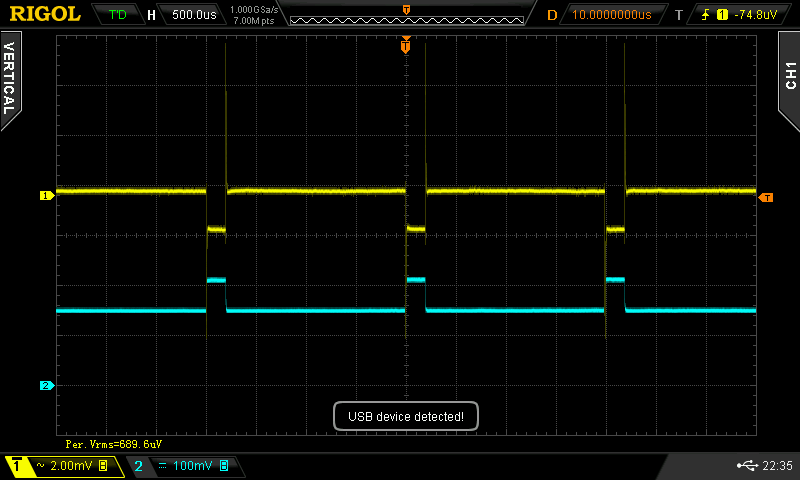Screen dimensions: 800x480
Task: Select the 10.0000000us delay value
Action: tap(611, 14)
